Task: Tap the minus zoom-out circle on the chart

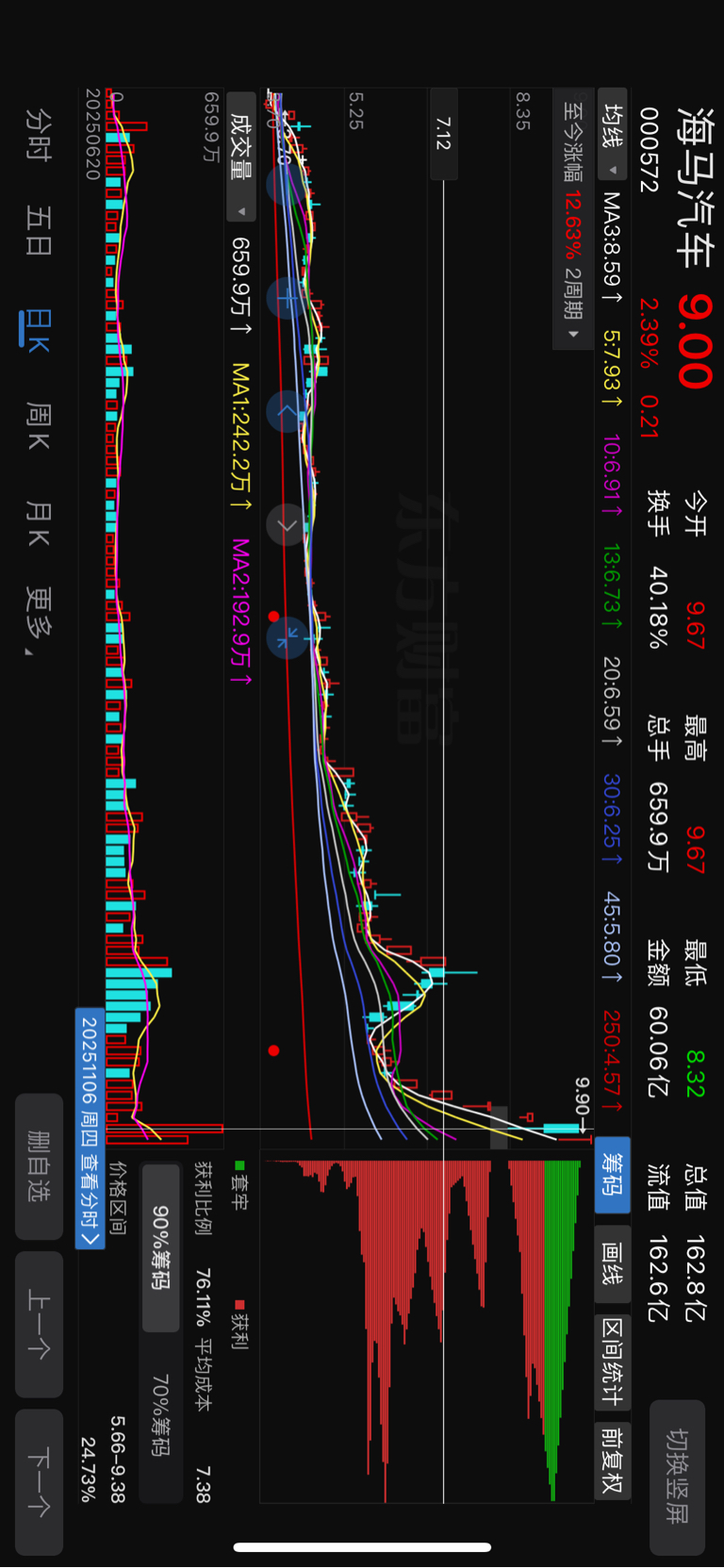Action: click(286, 184)
